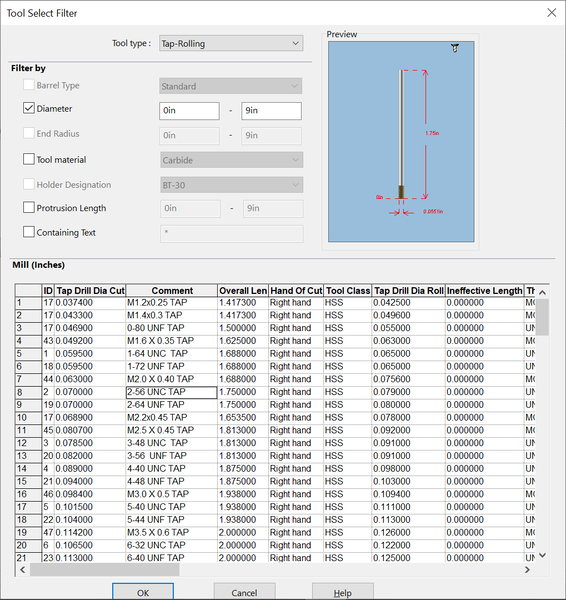566x600 pixels.
Task: Click the tool icon in Preview corner
Action: [x=455, y=48]
